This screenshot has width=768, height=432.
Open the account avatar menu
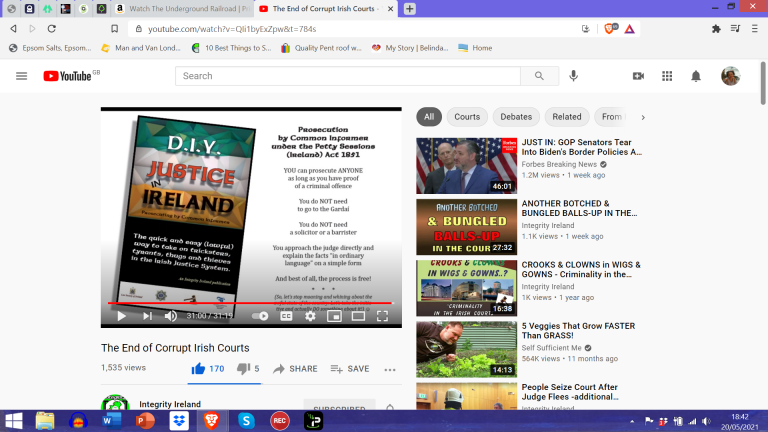730,76
